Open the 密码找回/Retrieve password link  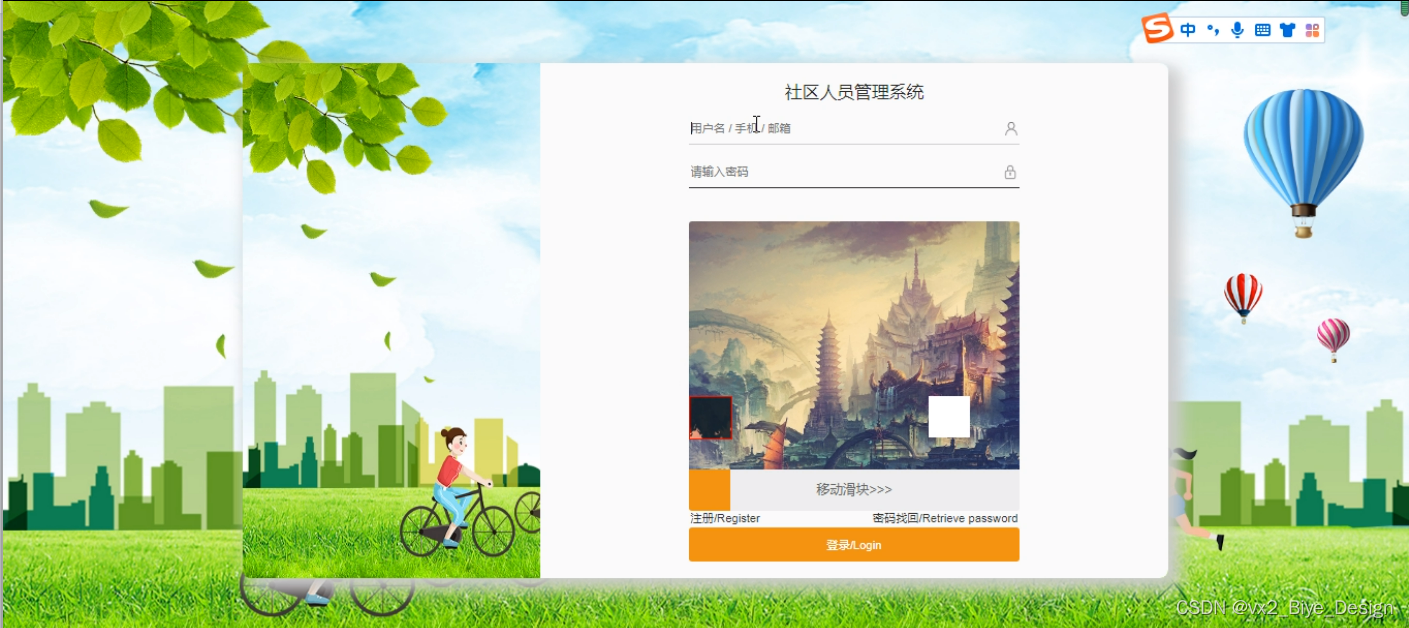click(x=945, y=518)
